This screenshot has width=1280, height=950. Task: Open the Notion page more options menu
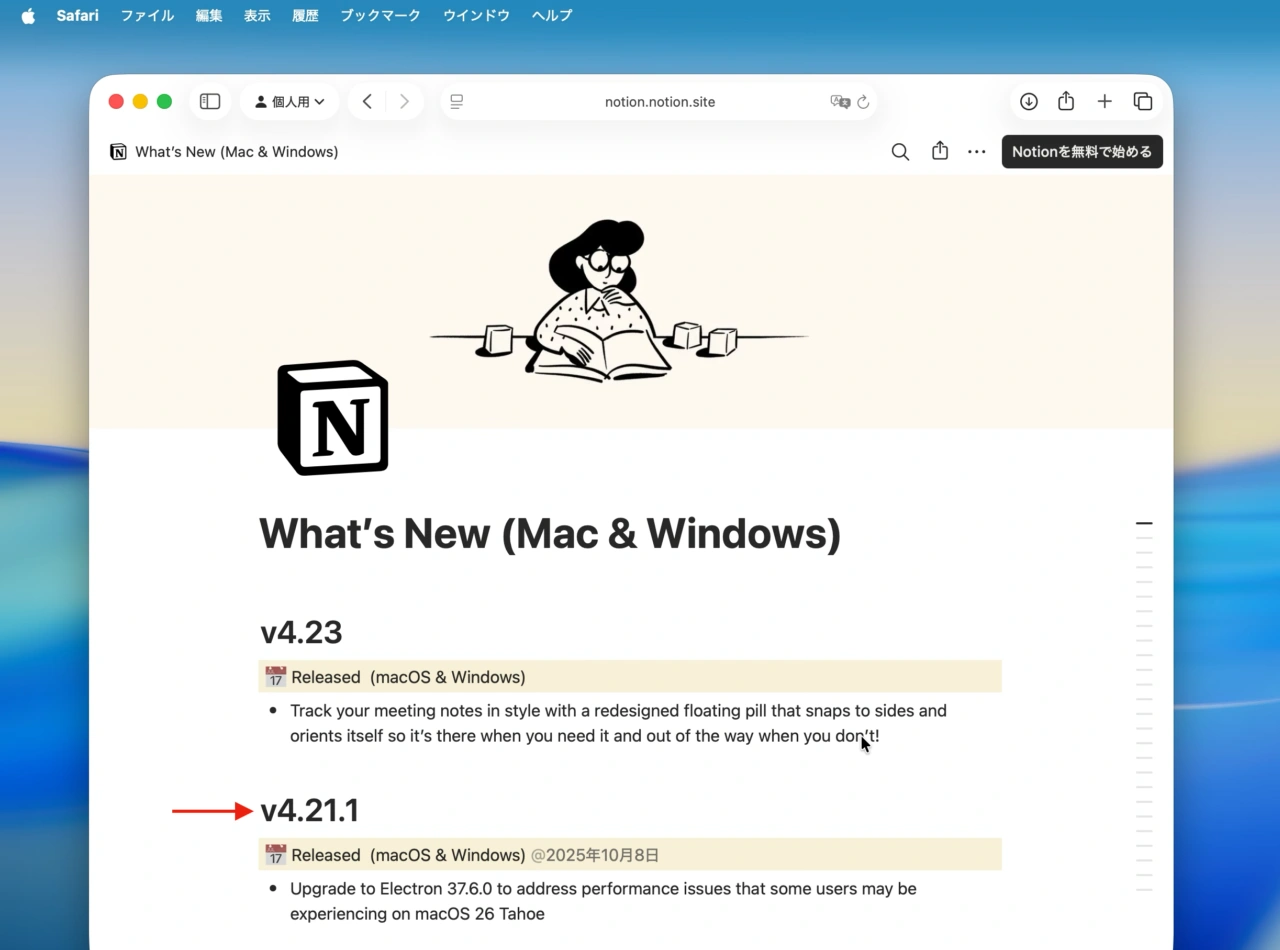[976, 151]
